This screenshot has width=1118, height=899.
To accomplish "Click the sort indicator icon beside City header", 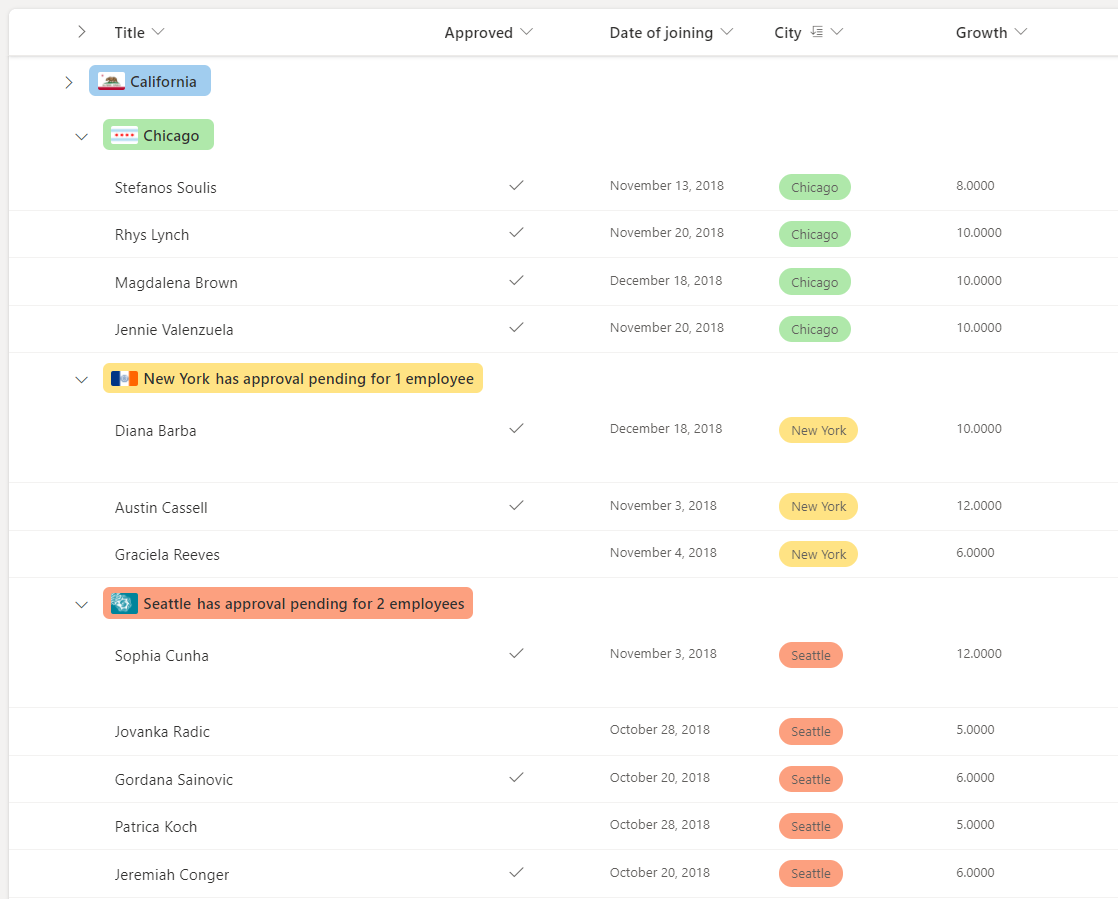I will click(x=814, y=31).
